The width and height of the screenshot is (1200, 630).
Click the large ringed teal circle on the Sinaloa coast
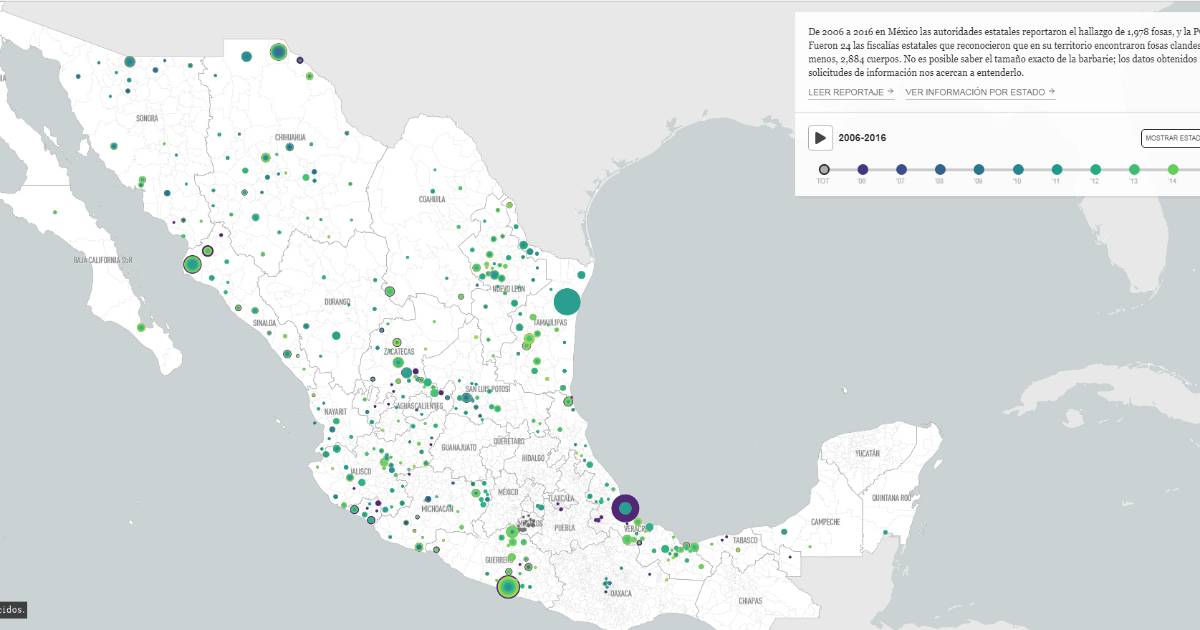(x=192, y=264)
